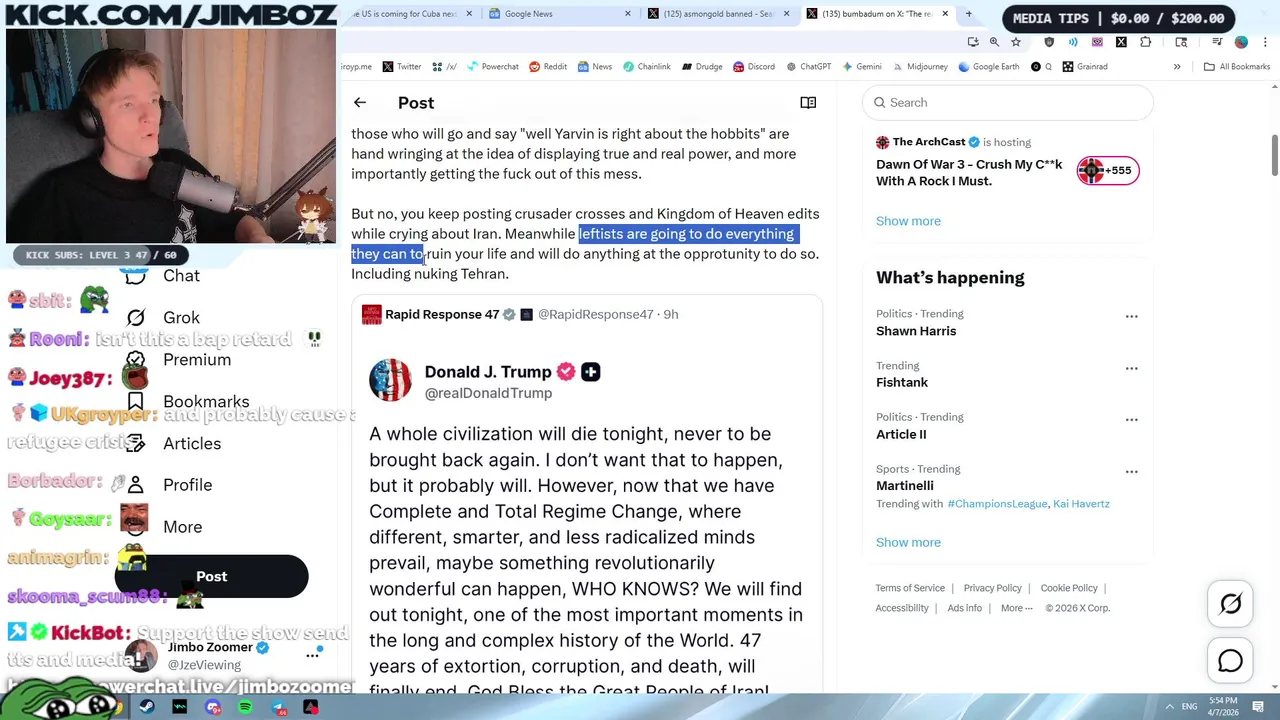The image size is (1280, 720).
Task: Click the floating Grok button
Action: coord(1231,603)
